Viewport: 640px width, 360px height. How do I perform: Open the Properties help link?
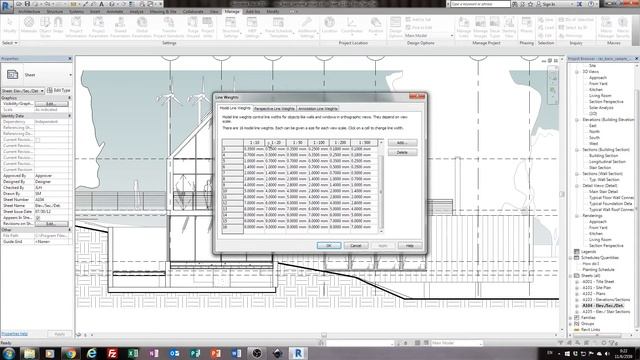pyautogui.click(x=14, y=334)
